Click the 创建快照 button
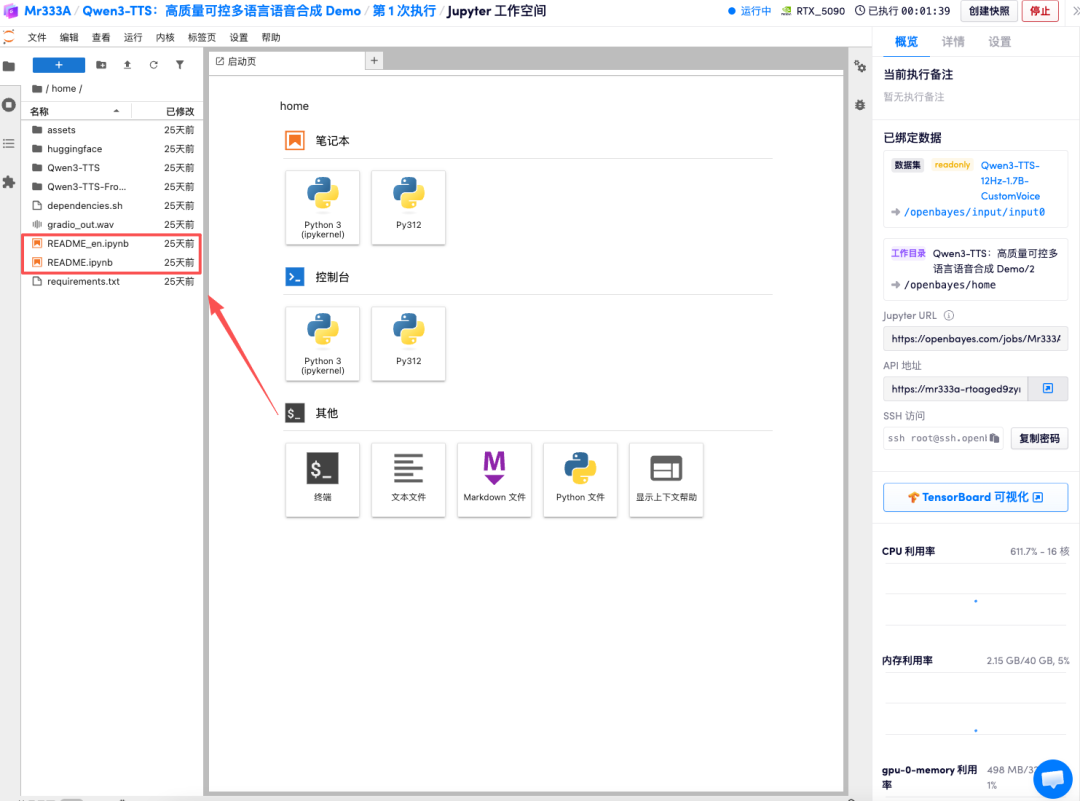 pyautogui.click(x=989, y=11)
